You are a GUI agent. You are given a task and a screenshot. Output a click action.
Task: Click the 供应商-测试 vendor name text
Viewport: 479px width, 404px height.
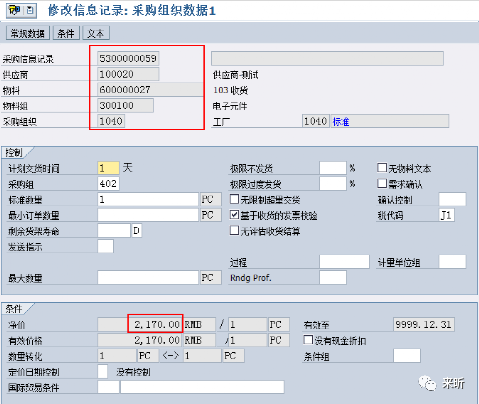(x=236, y=75)
